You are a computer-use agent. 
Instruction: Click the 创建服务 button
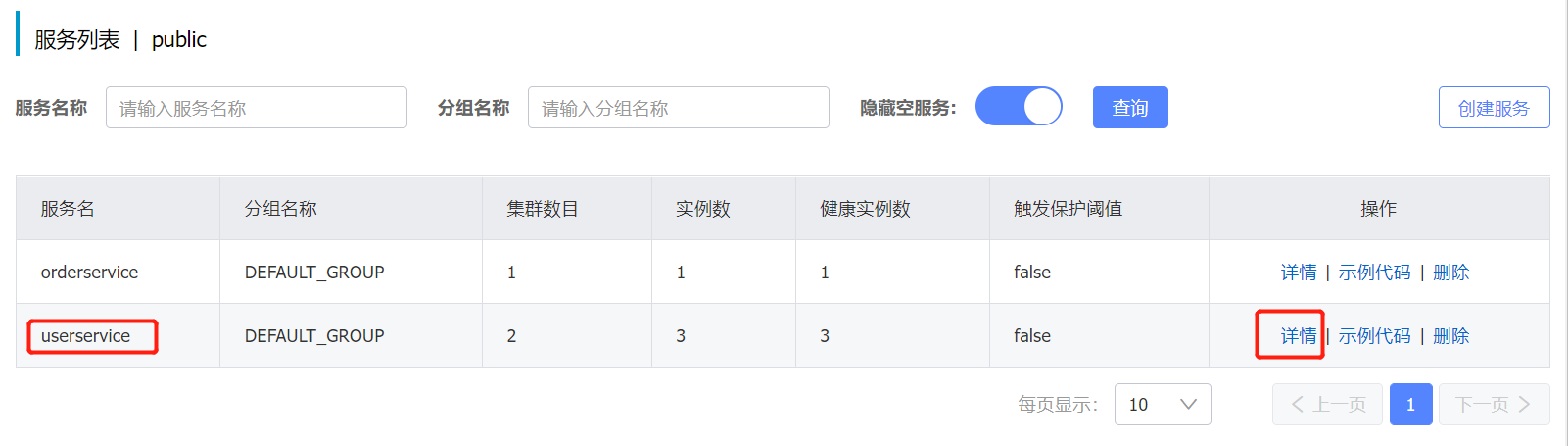point(1494,108)
